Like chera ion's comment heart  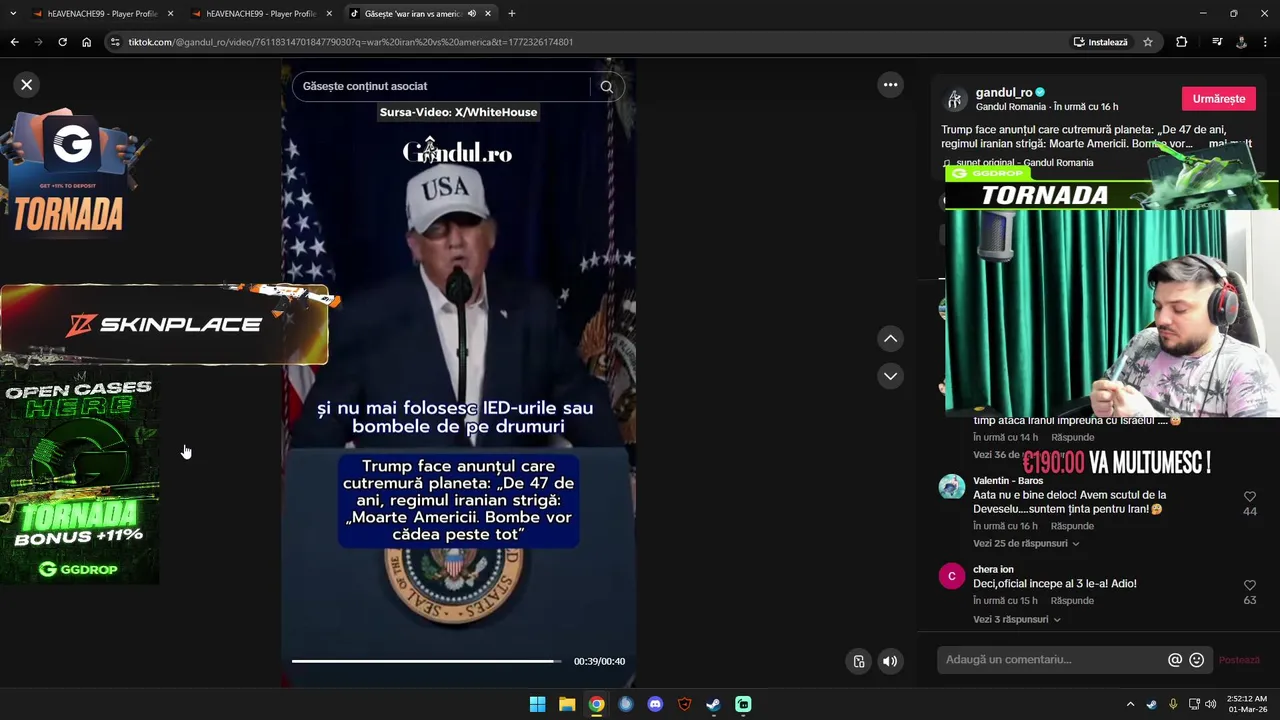point(1250,585)
